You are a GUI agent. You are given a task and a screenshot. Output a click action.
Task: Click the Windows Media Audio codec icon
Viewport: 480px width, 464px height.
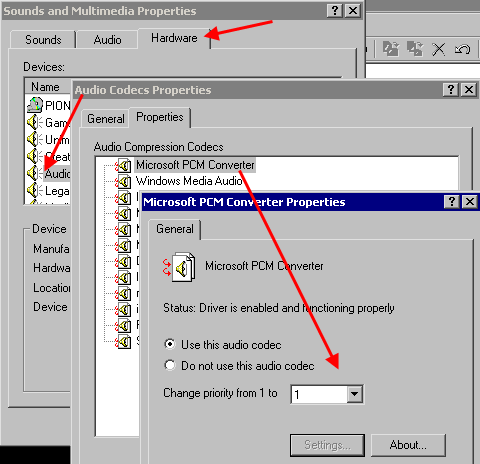pyautogui.click(x=123, y=182)
